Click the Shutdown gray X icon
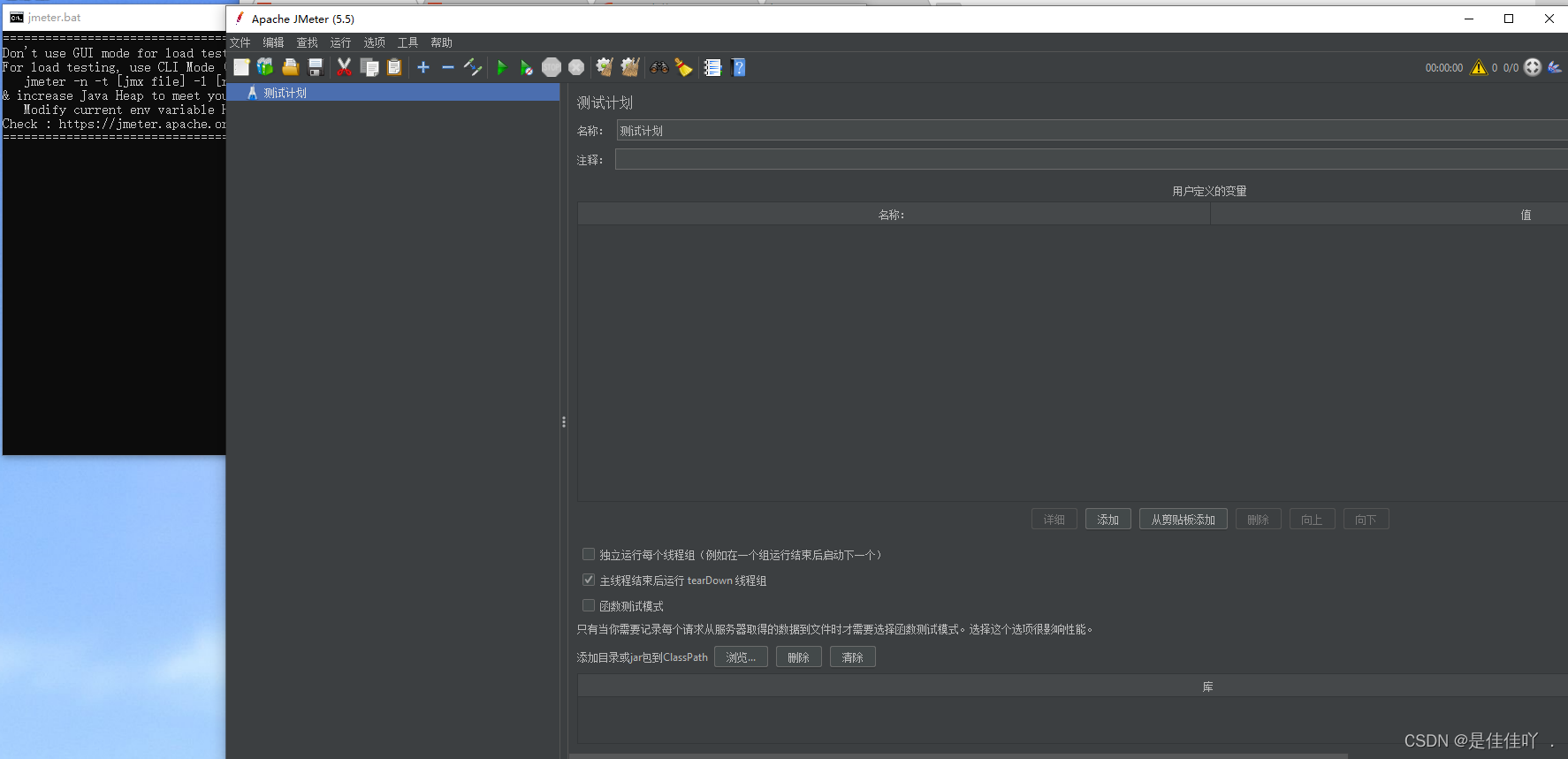 coord(576,67)
